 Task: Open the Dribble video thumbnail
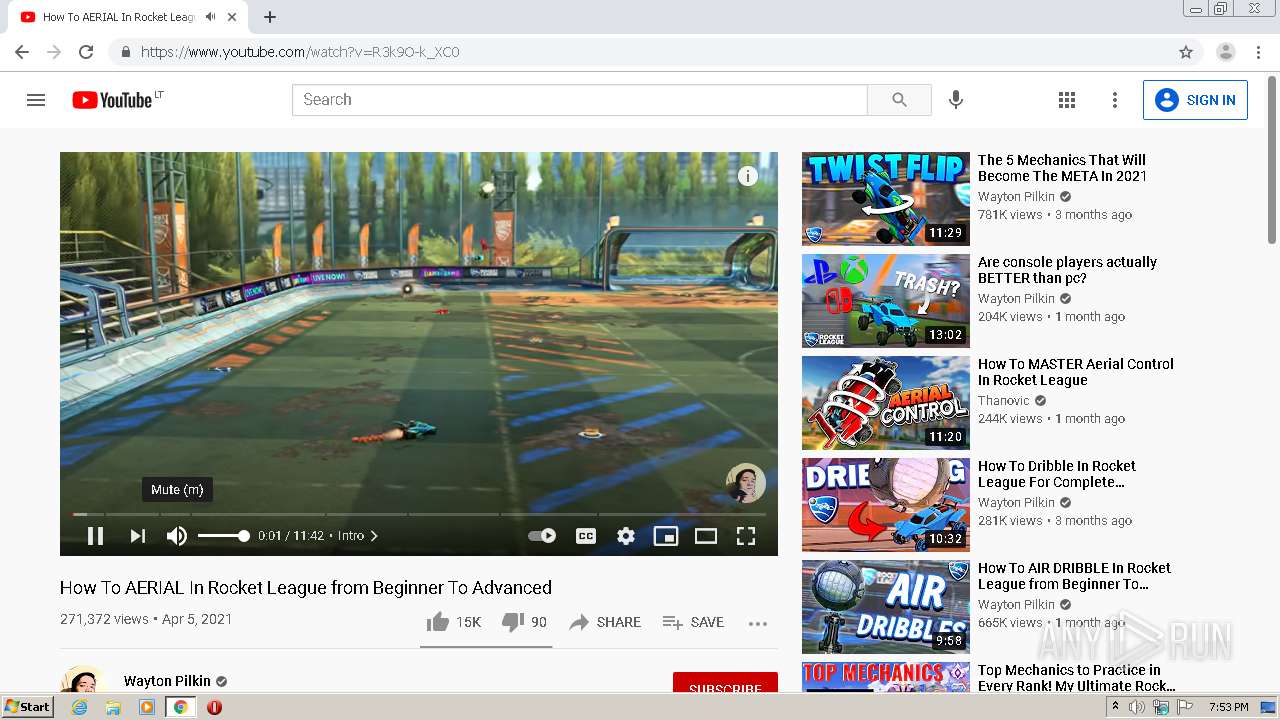(886, 505)
